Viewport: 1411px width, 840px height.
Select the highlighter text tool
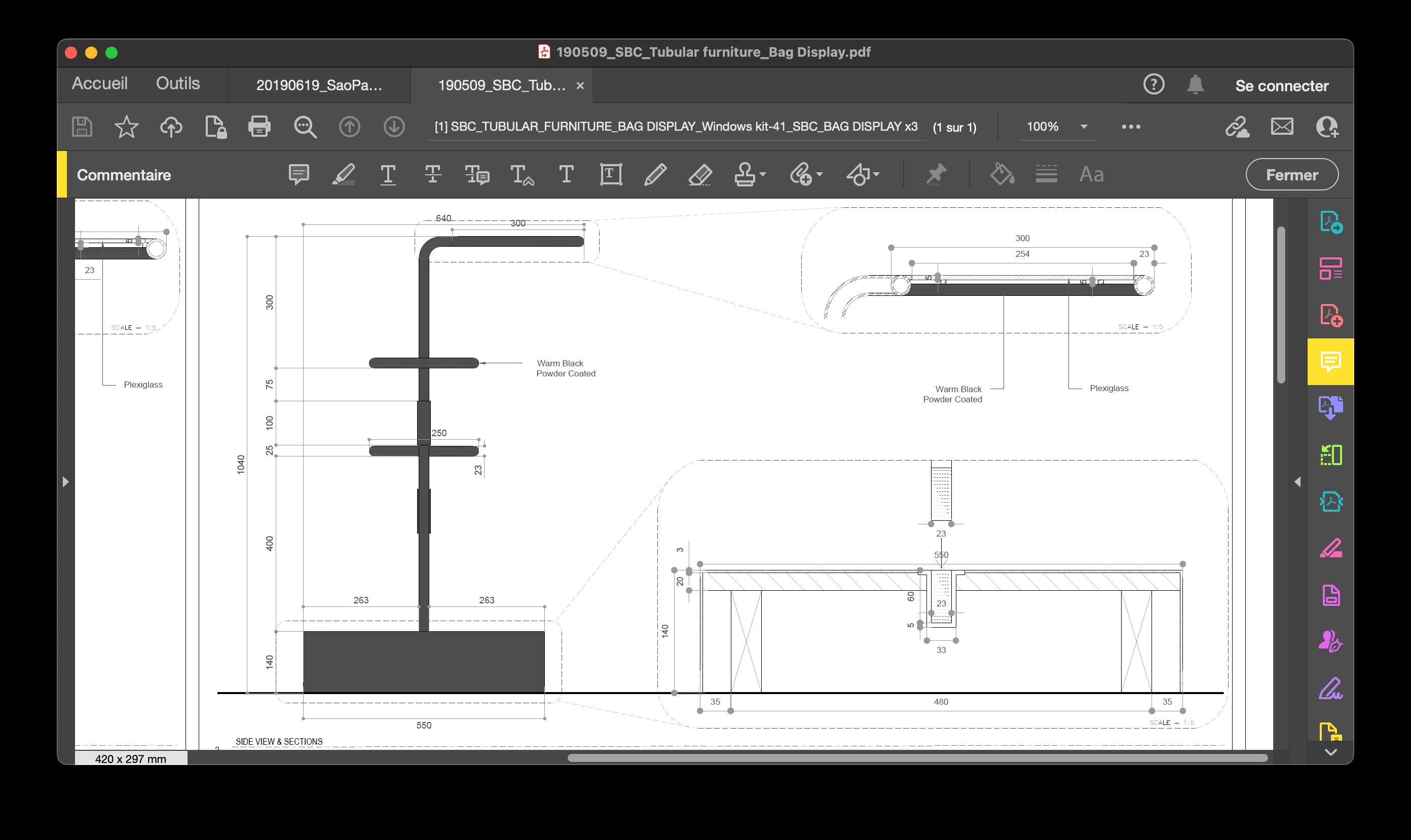(343, 174)
